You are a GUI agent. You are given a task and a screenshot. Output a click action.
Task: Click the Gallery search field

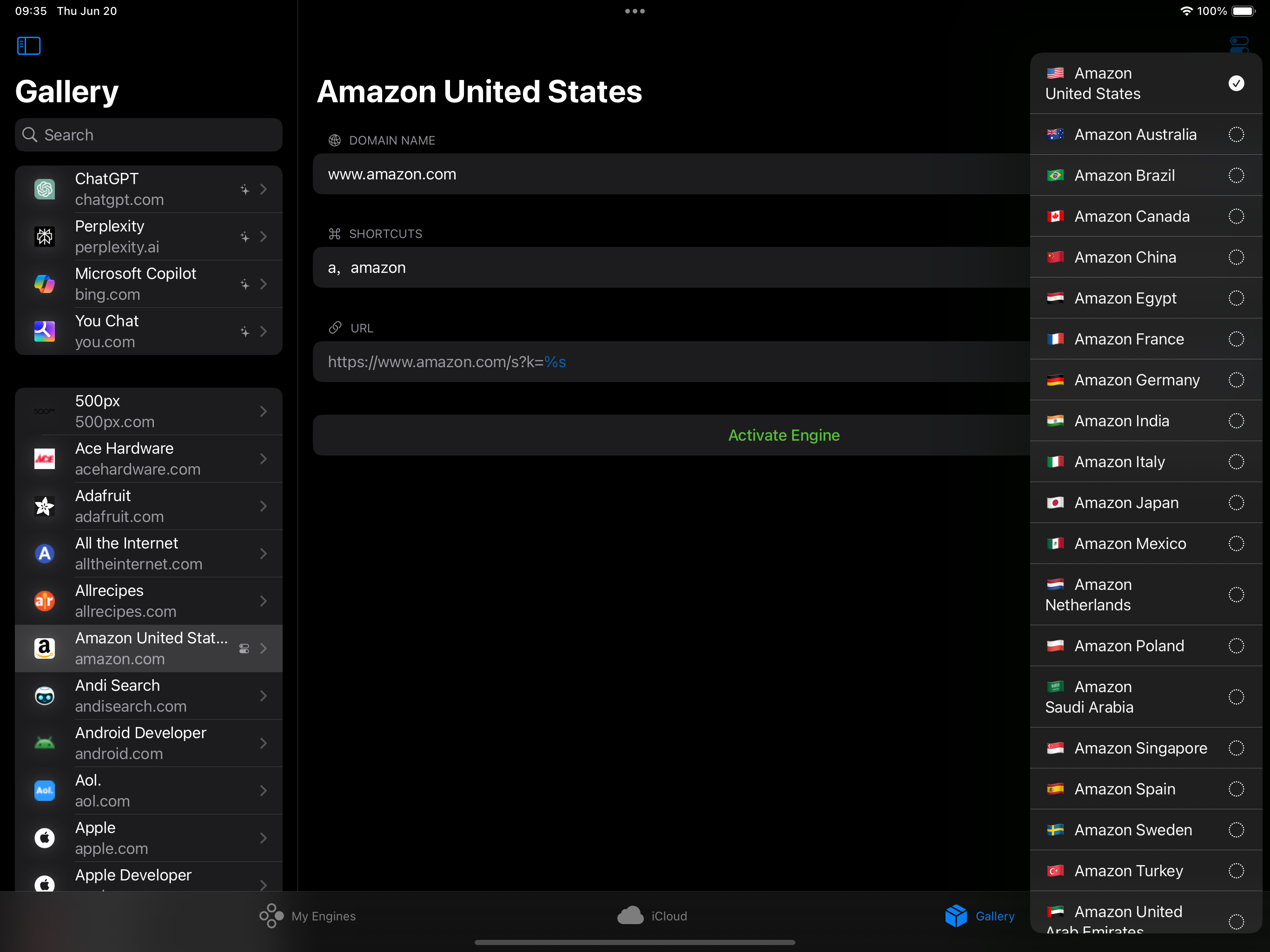149,135
